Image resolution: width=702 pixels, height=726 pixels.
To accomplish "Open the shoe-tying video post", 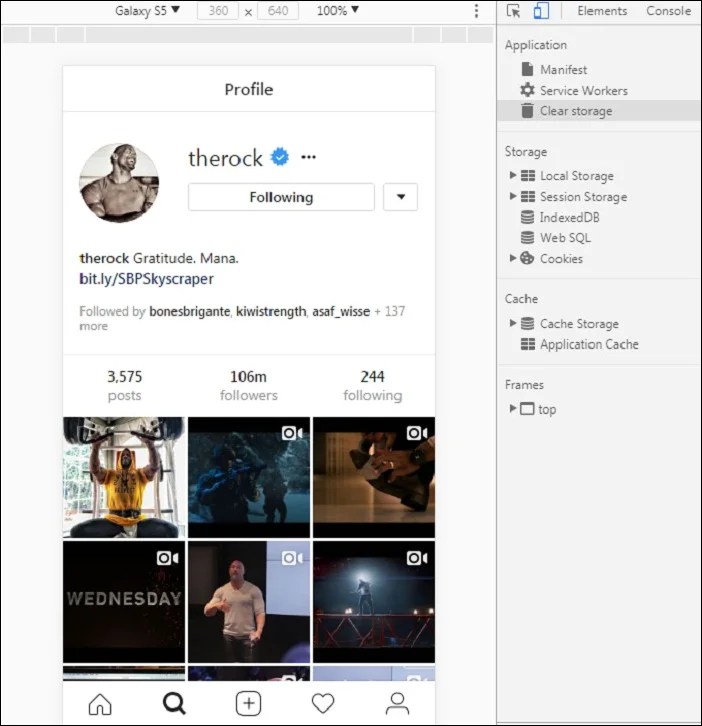I will 374,477.
